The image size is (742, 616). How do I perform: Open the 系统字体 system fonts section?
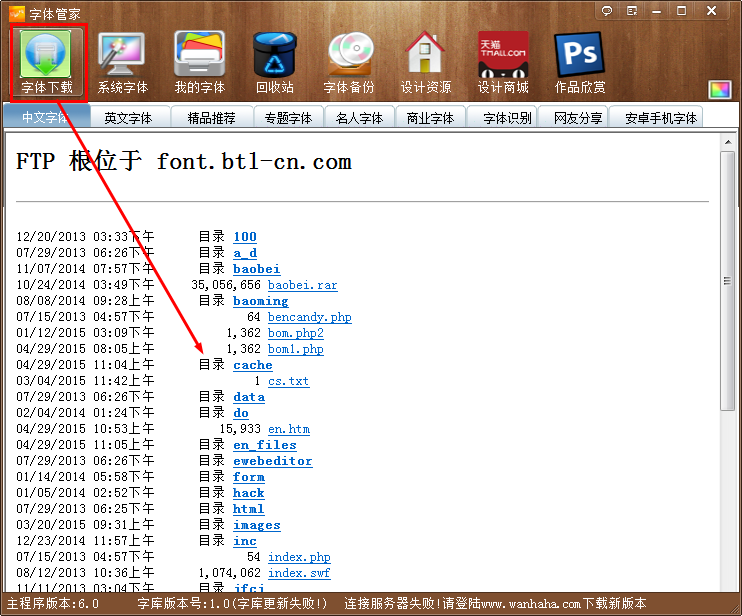point(123,62)
